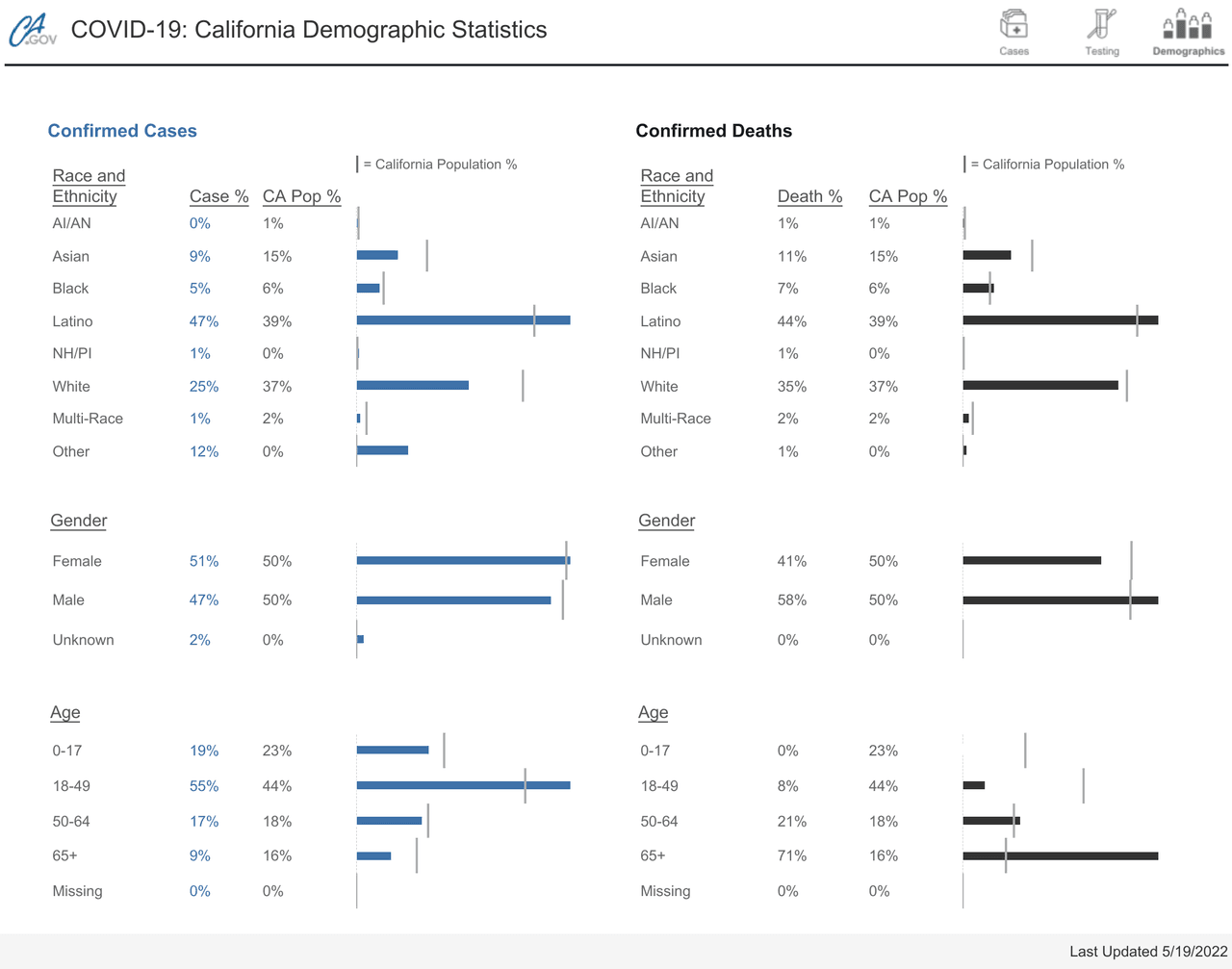1232x969 pixels.
Task: Click the Gender header under Confirmed Cases
Action: coord(79,521)
